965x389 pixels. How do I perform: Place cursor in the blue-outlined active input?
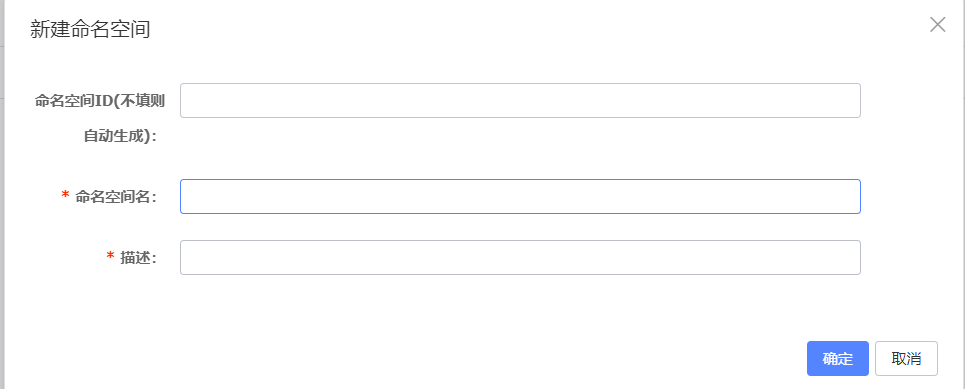(x=520, y=196)
